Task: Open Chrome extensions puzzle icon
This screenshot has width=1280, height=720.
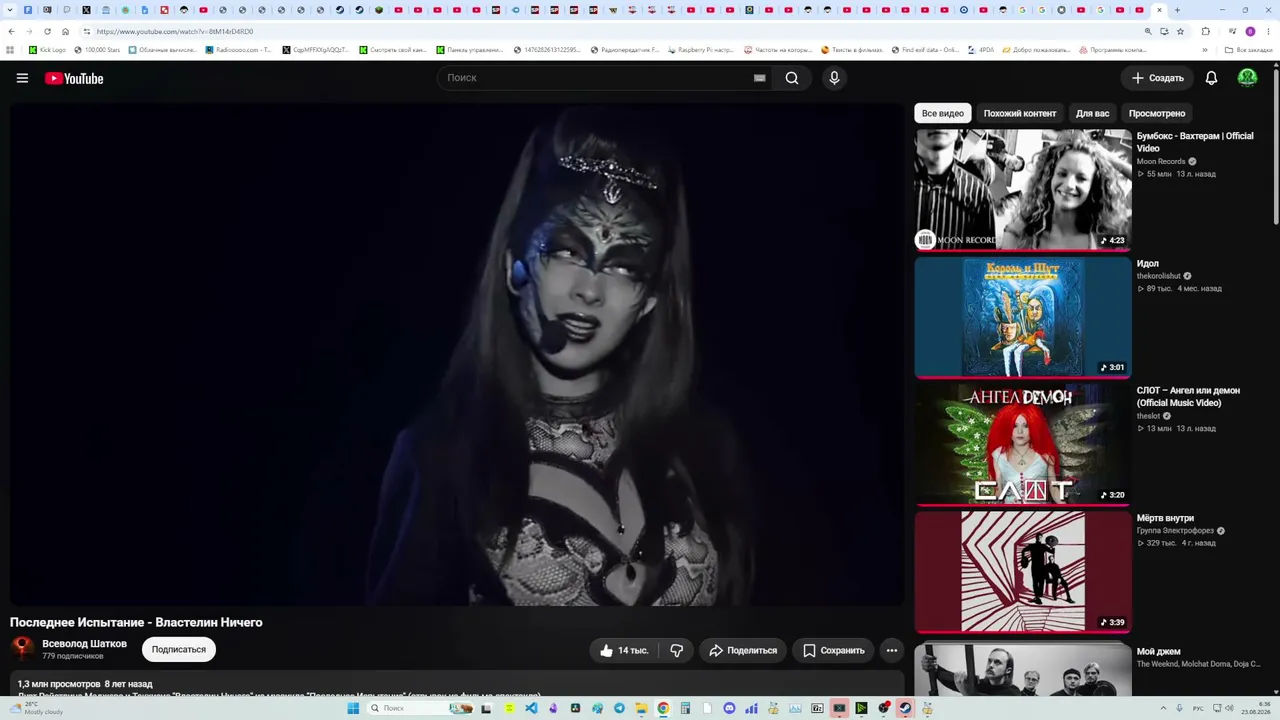Action: coord(1205,31)
